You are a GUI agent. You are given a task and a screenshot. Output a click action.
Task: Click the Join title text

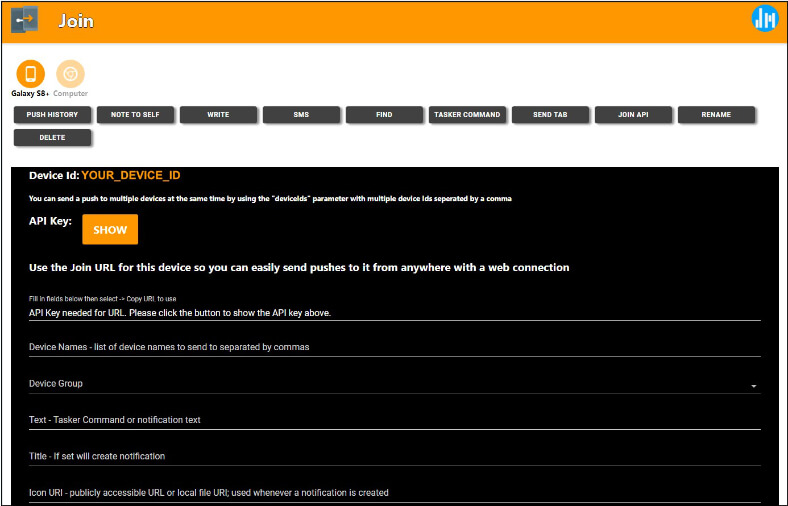76,21
